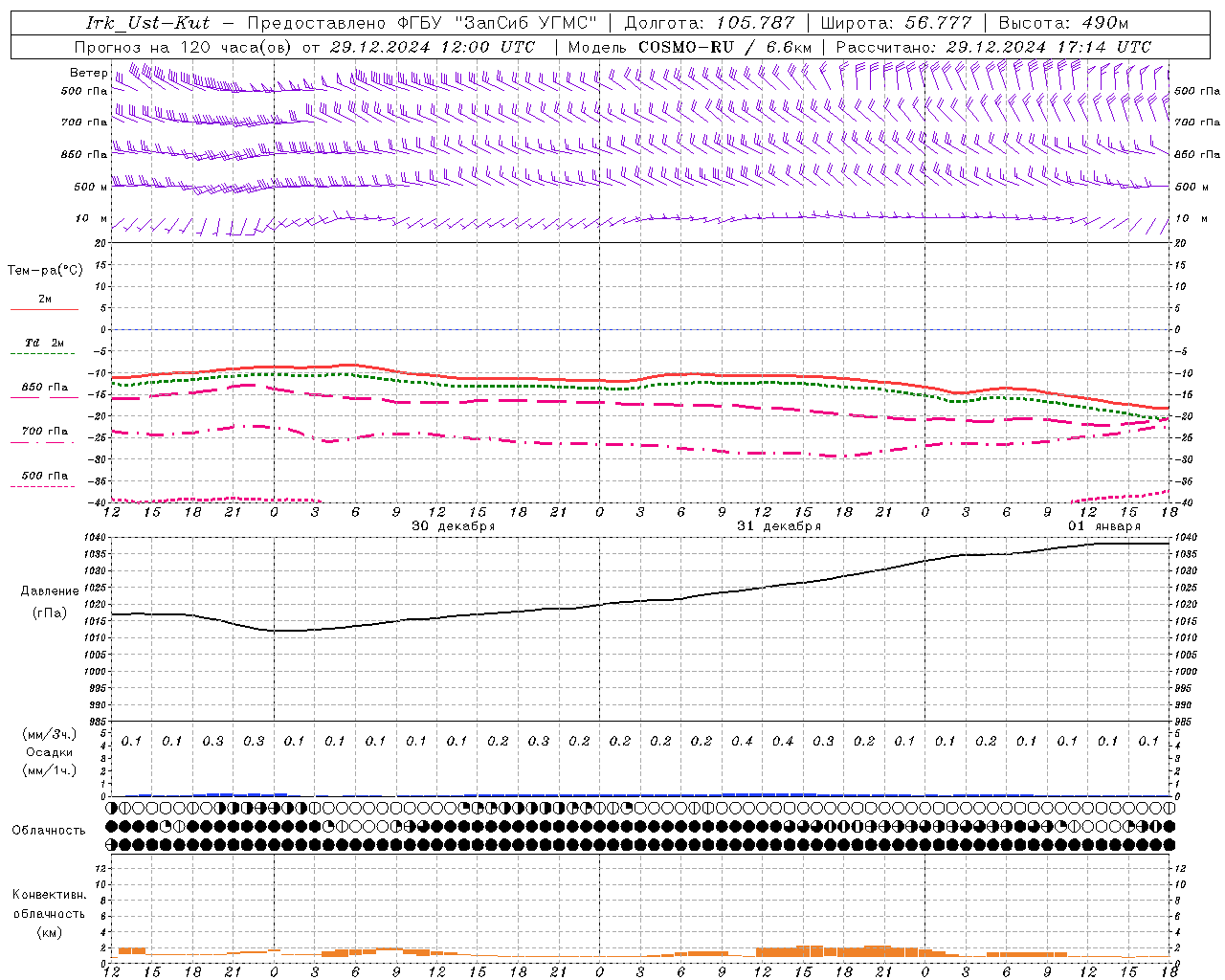Click the 2м temperature legend label
Screen dimensions: 1225x980
pyautogui.click(x=45, y=299)
